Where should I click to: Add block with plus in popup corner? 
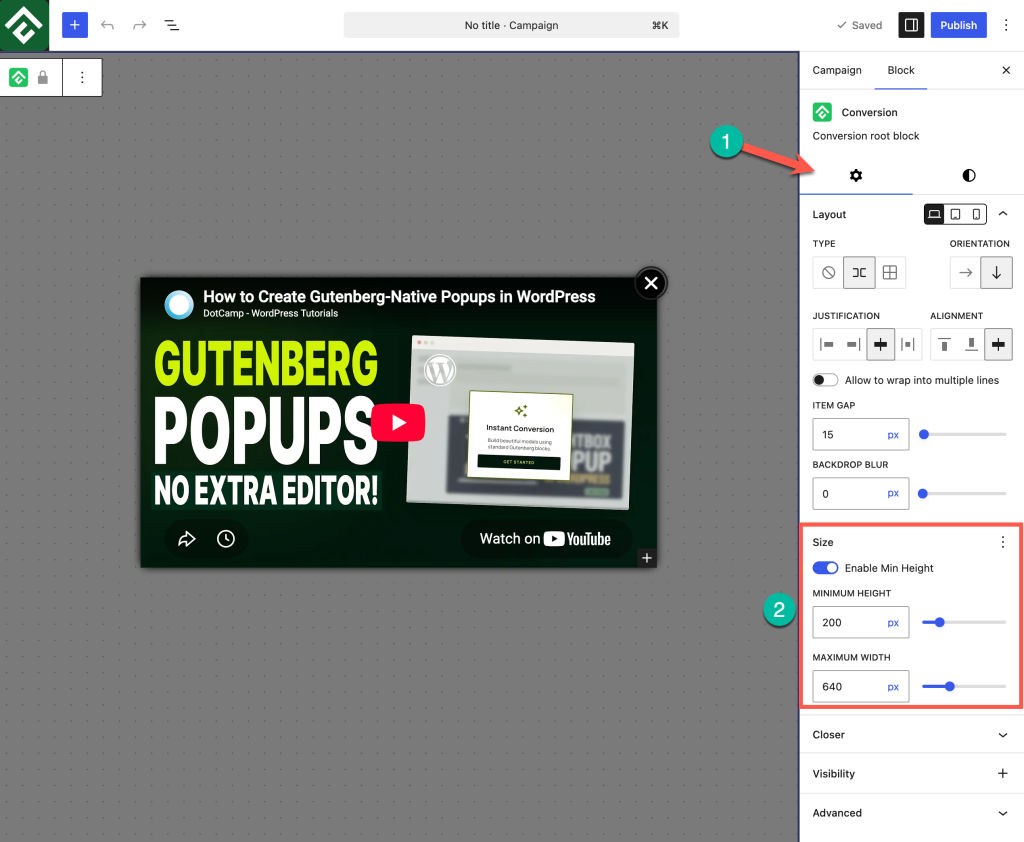(x=647, y=558)
